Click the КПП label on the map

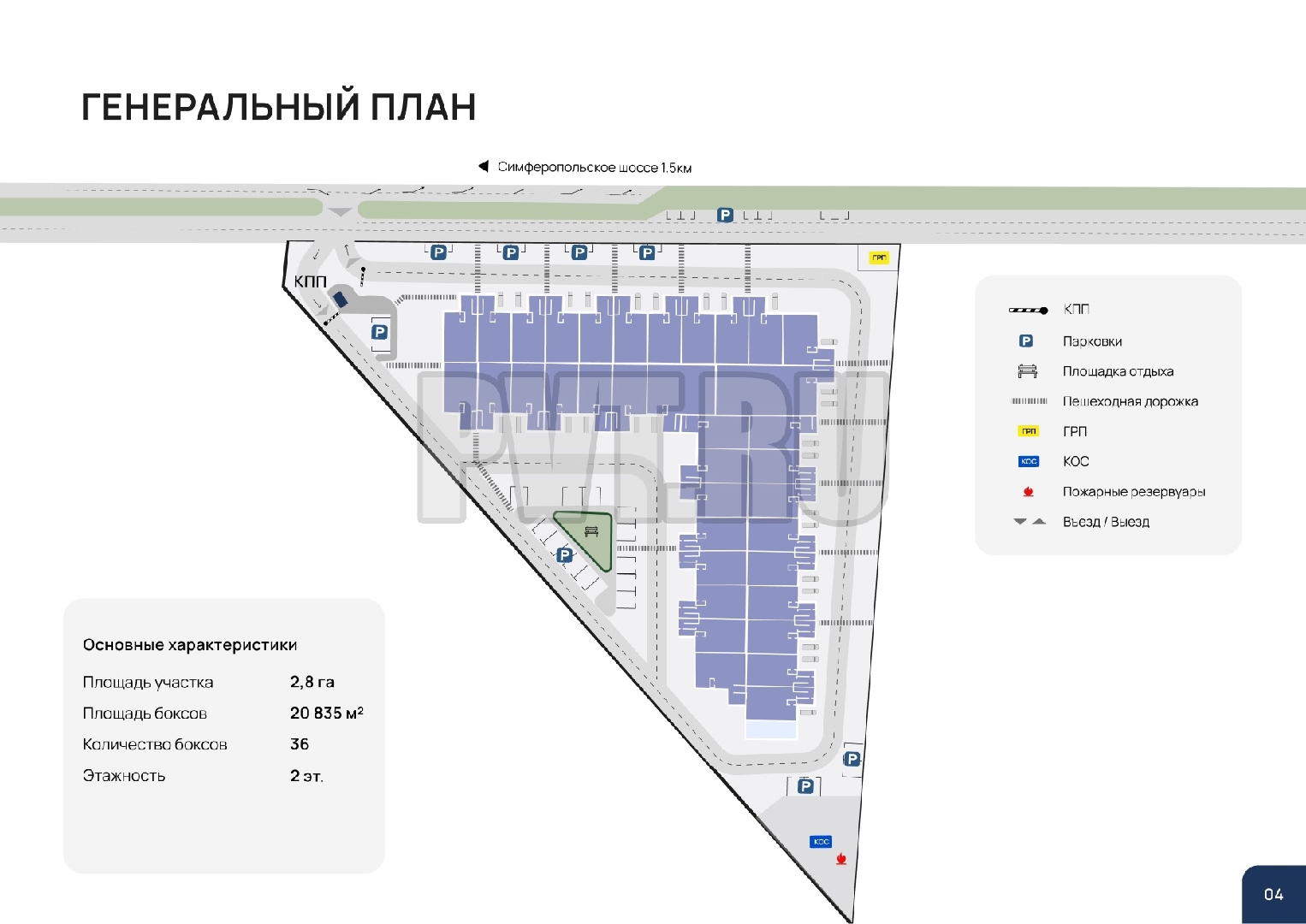(310, 281)
